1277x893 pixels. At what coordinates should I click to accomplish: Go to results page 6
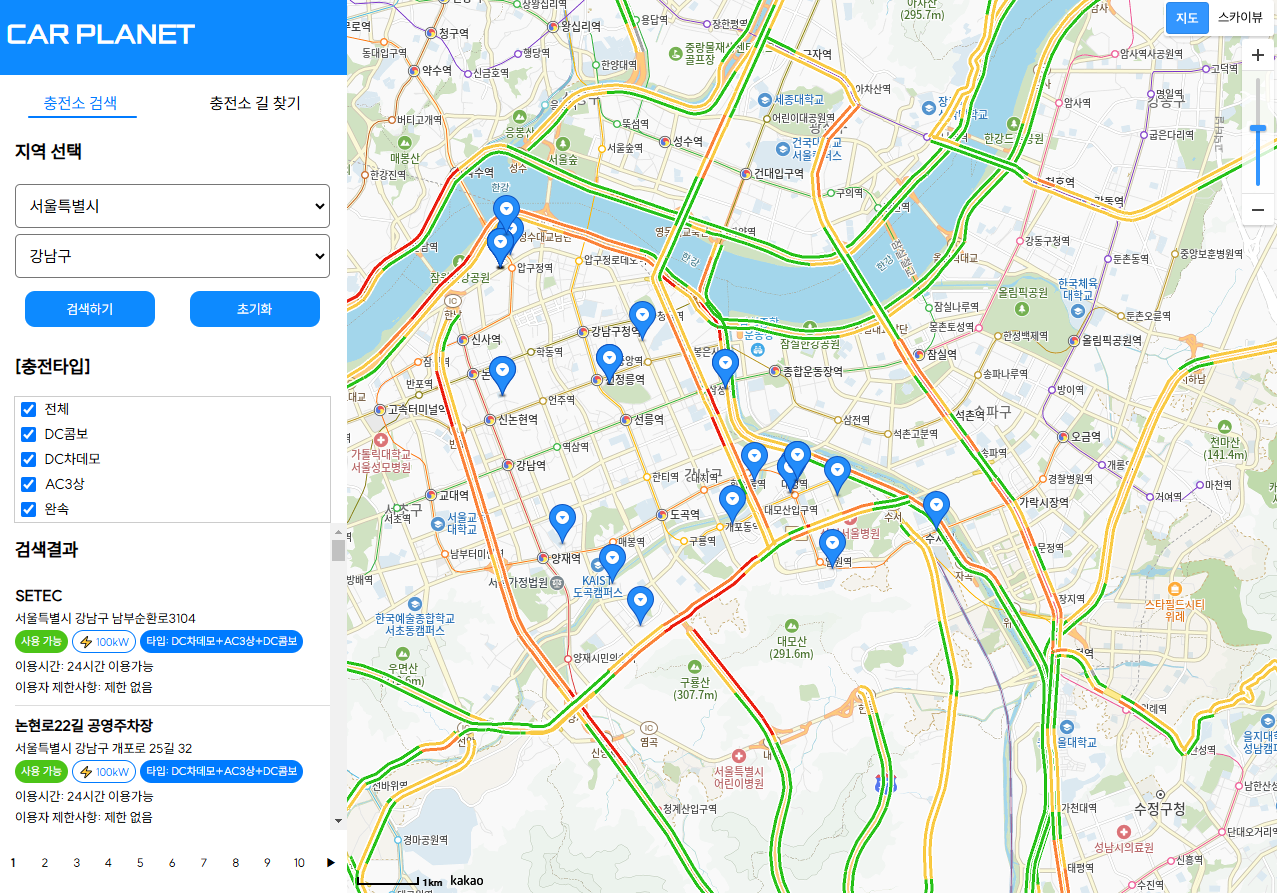coord(172,863)
